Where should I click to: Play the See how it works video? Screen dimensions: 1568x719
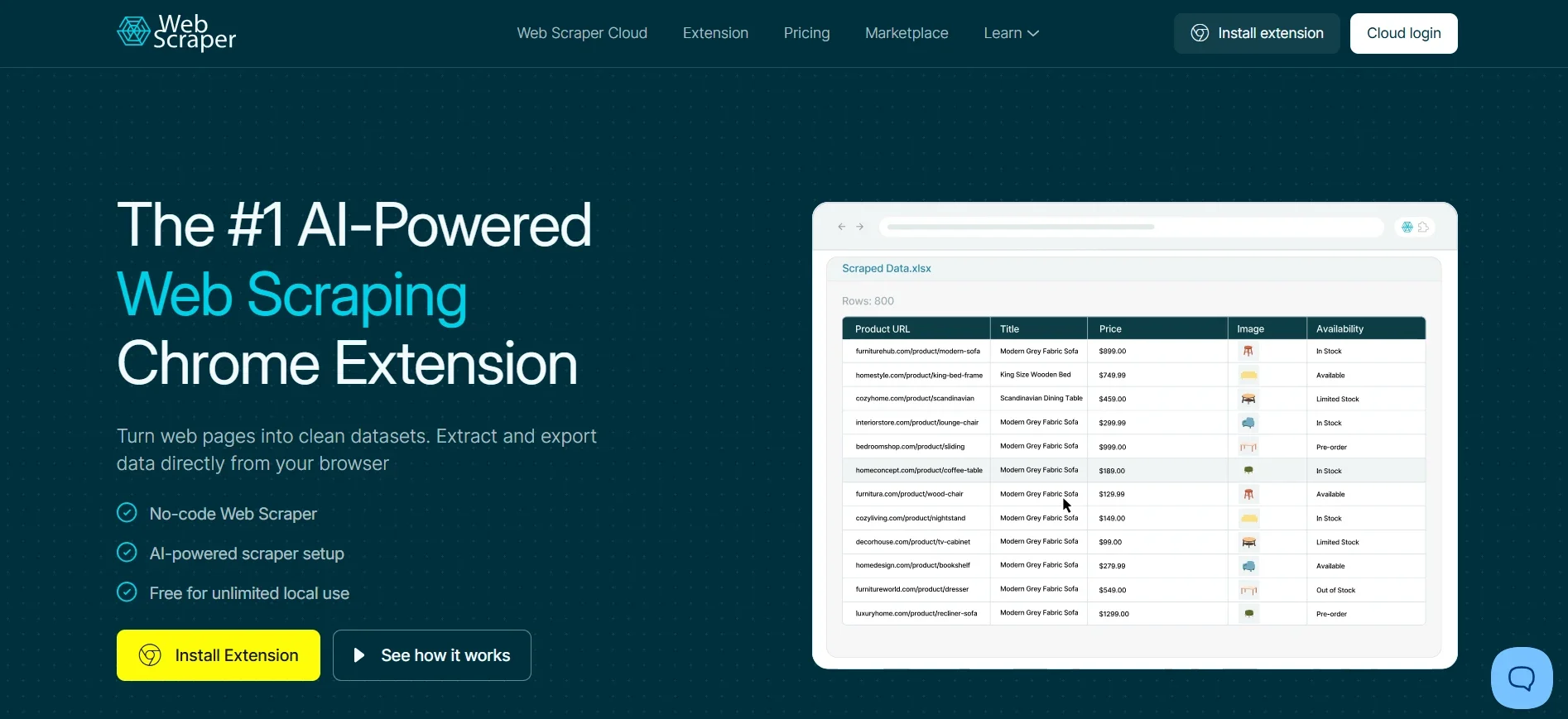pos(432,655)
